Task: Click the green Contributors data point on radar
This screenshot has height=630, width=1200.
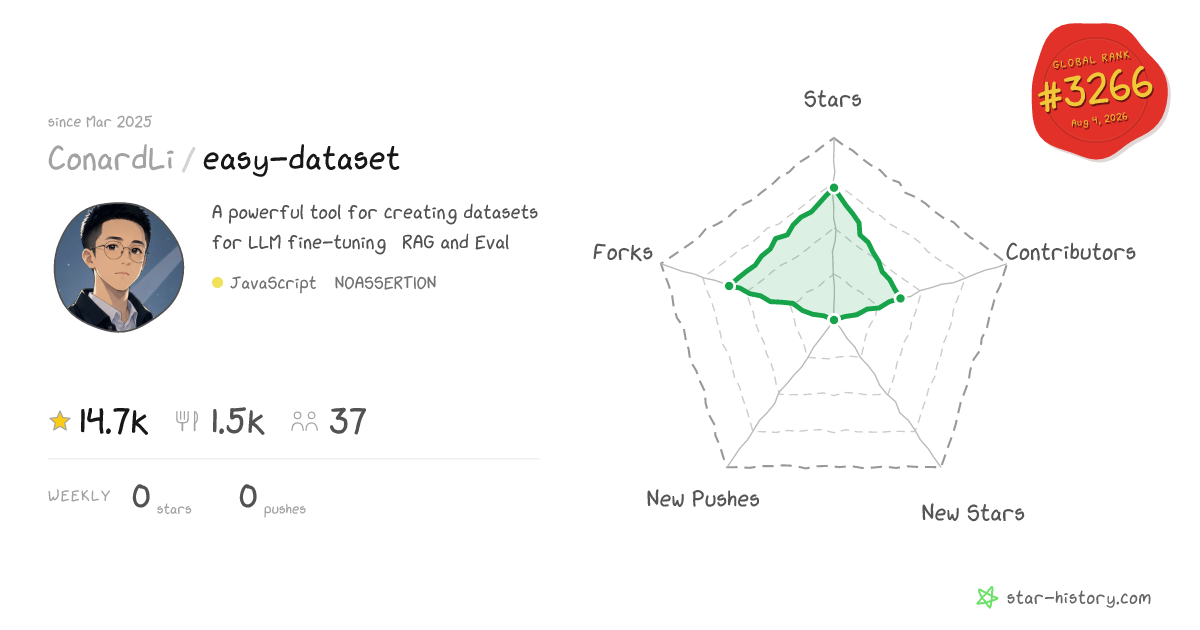Action: point(899,298)
